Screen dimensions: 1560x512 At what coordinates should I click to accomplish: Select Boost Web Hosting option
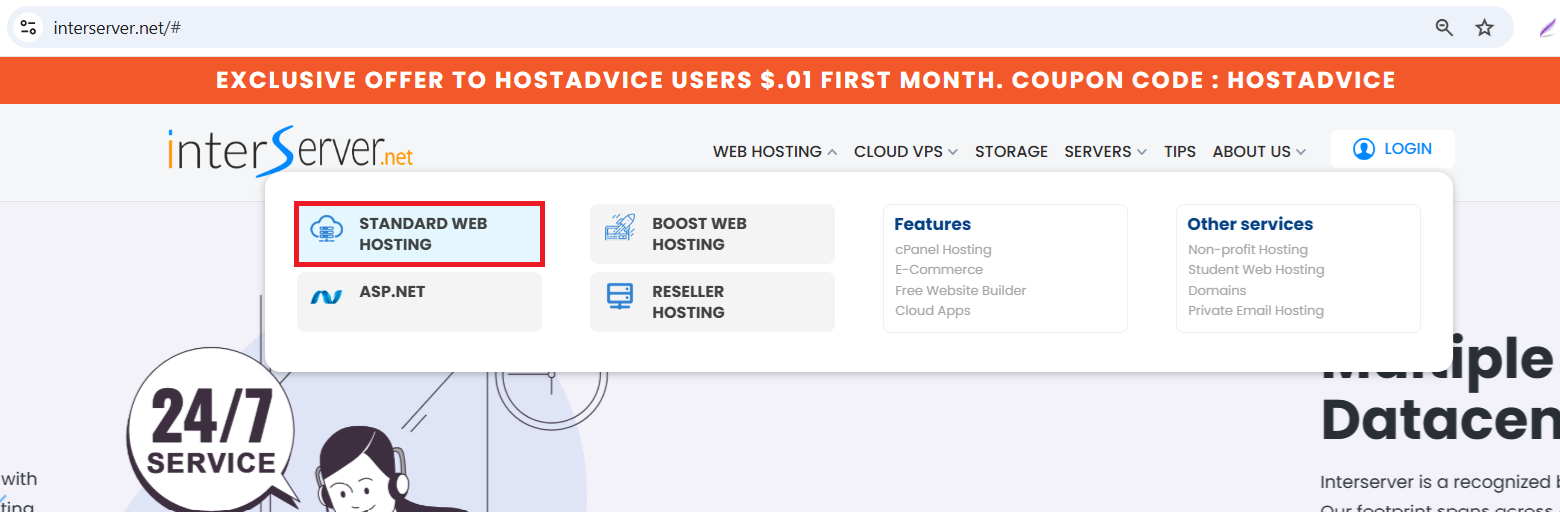tap(712, 234)
